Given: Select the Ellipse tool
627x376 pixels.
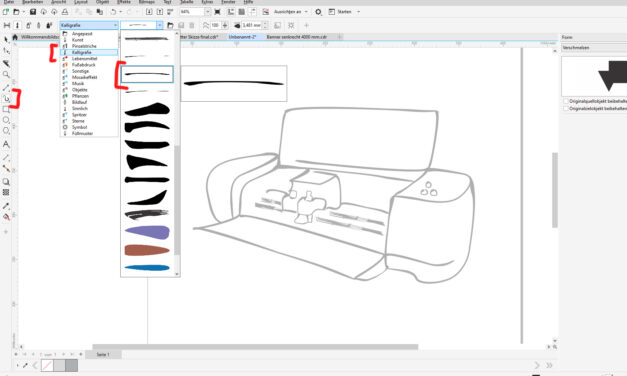Looking at the screenshot, I should (x=6, y=120).
